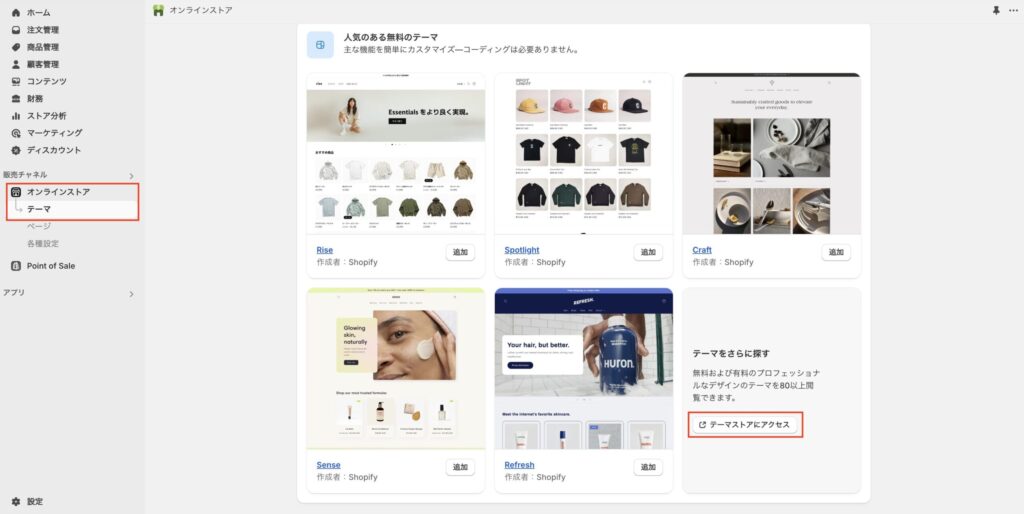Open コンテンツ in the sidebar
The image size is (1024, 514).
pos(46,81)
